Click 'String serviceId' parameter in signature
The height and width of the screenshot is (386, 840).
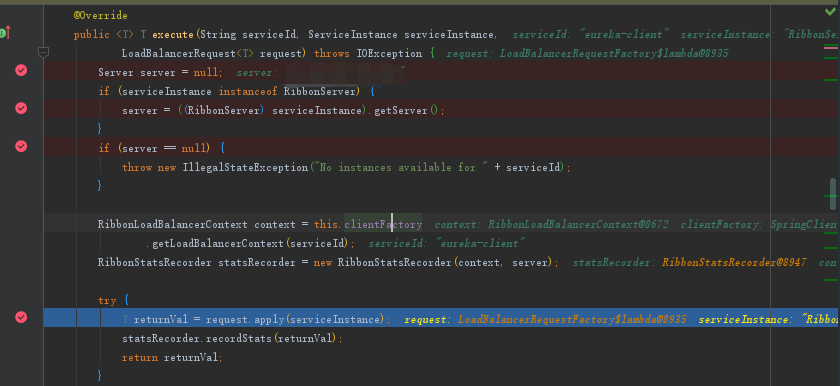click(x=248, y=35)
